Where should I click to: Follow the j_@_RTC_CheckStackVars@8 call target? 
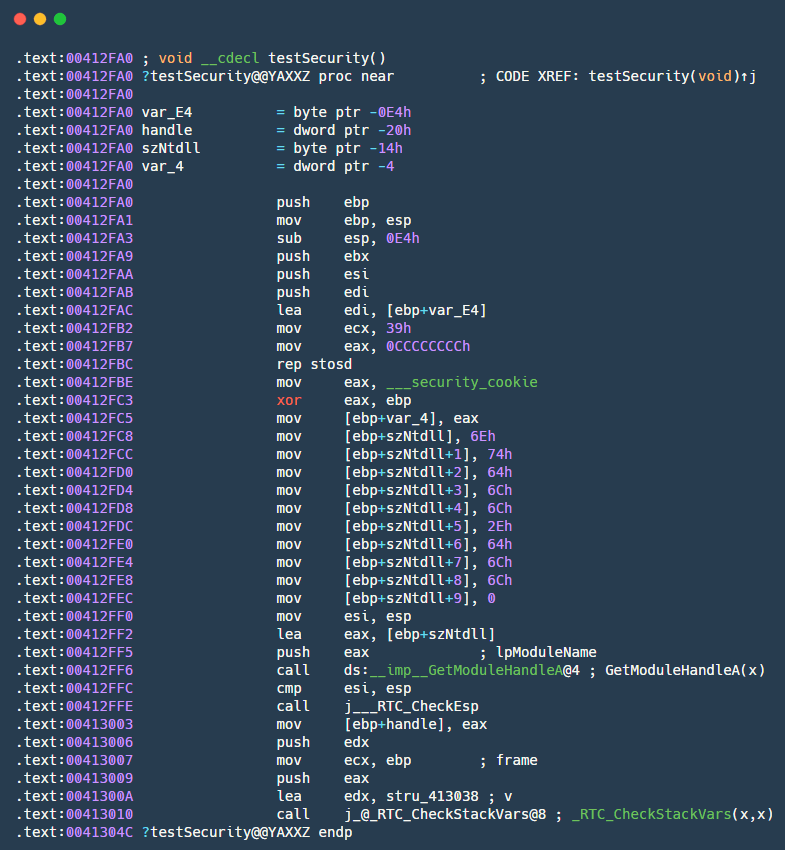point(445,814)
